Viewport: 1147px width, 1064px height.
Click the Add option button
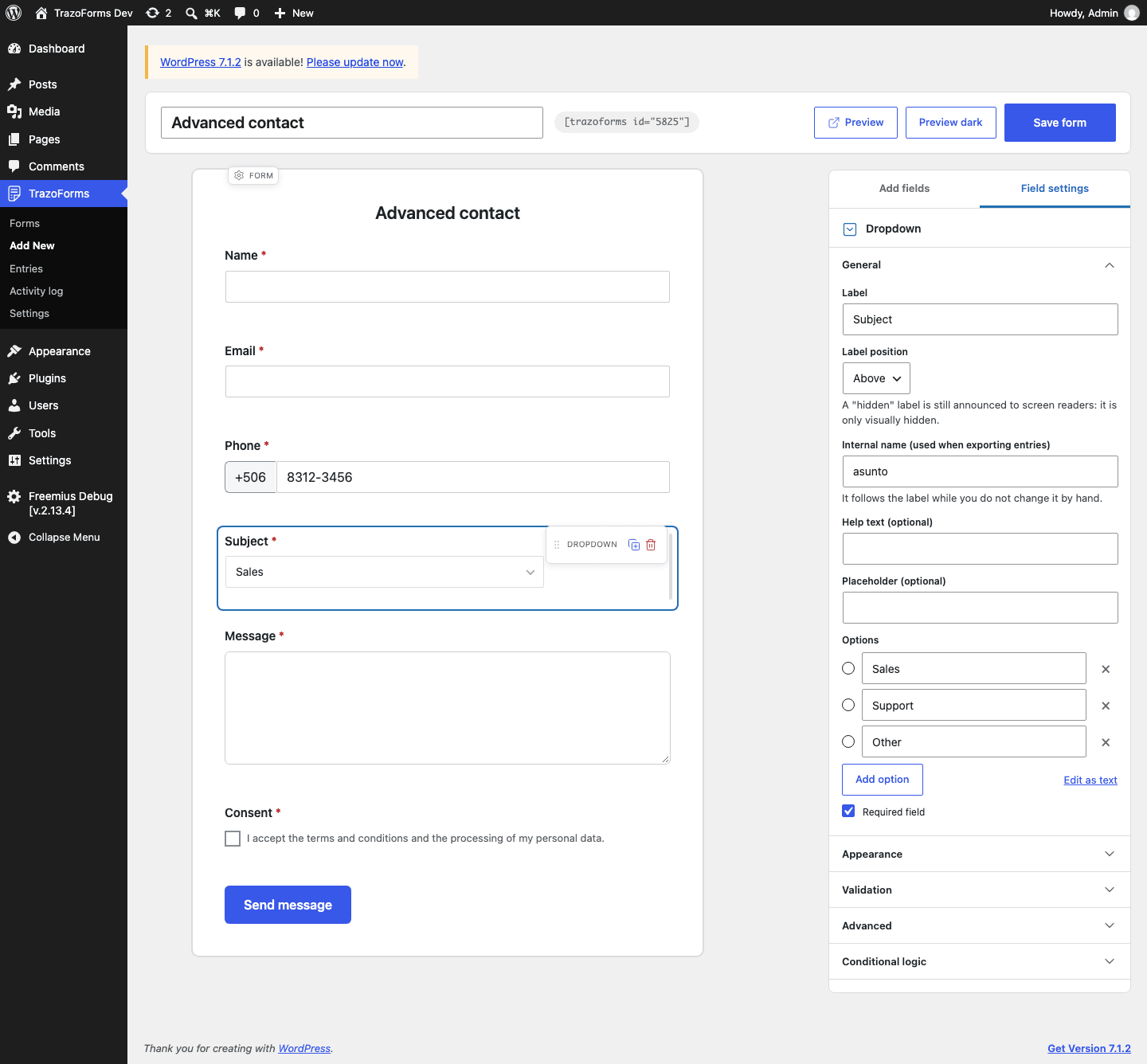click(882, 780)
